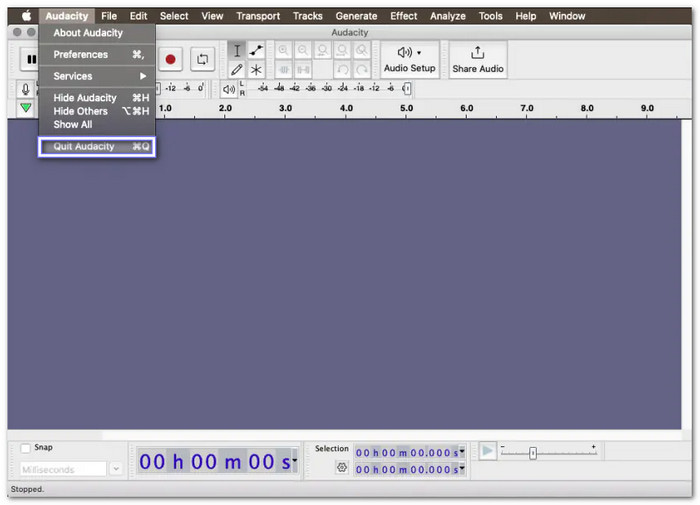Open the Select menu
700x505 pixels.
point(174,16)
